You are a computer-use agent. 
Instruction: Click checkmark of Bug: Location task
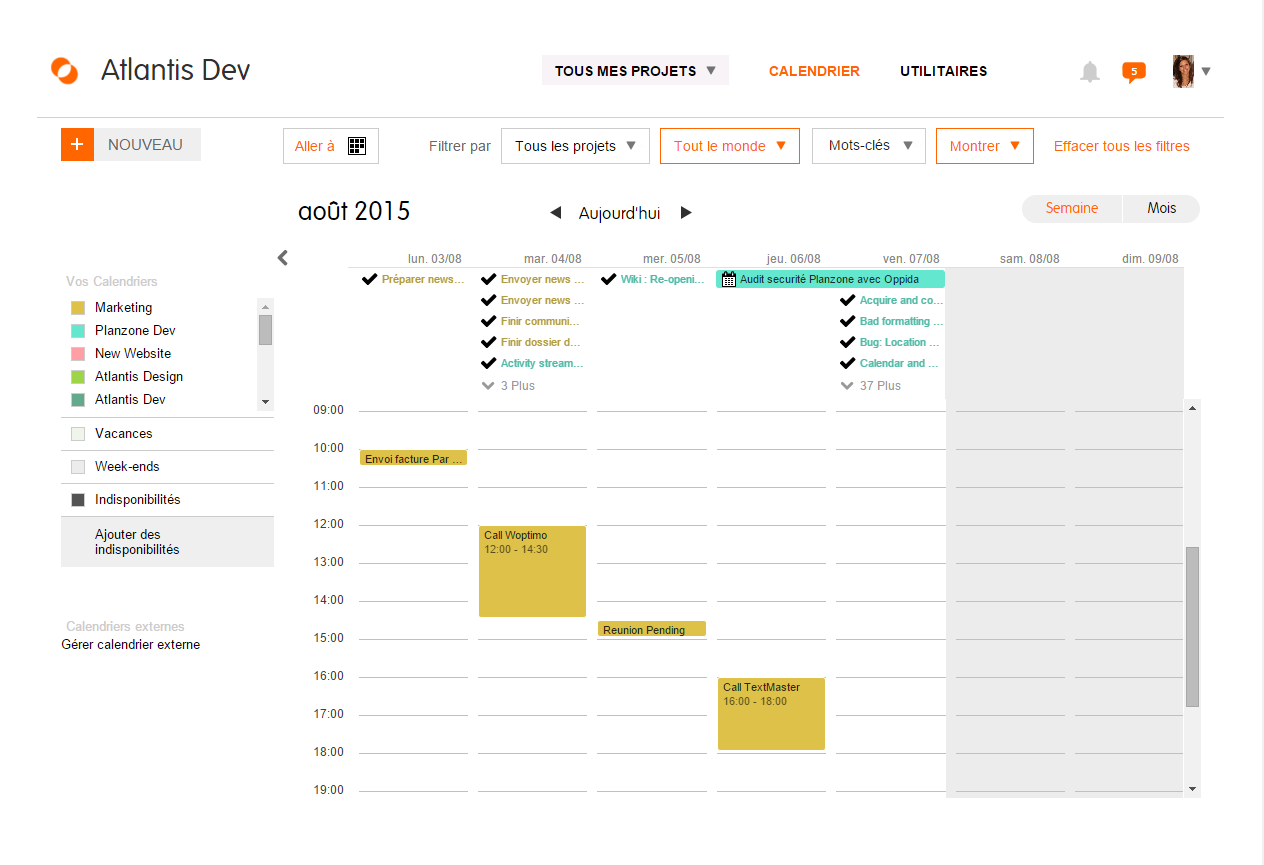pyautogui.click(x=848, y=342)
